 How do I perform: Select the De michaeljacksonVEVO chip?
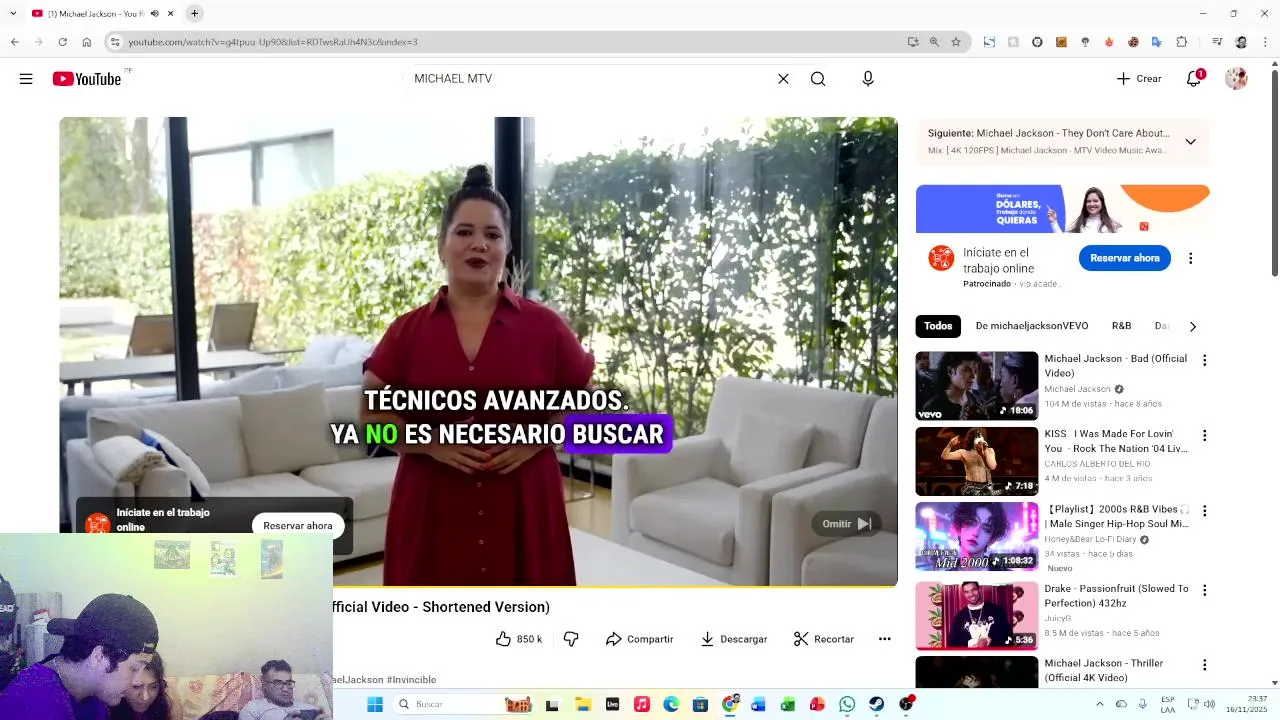tap(1031, 326)
